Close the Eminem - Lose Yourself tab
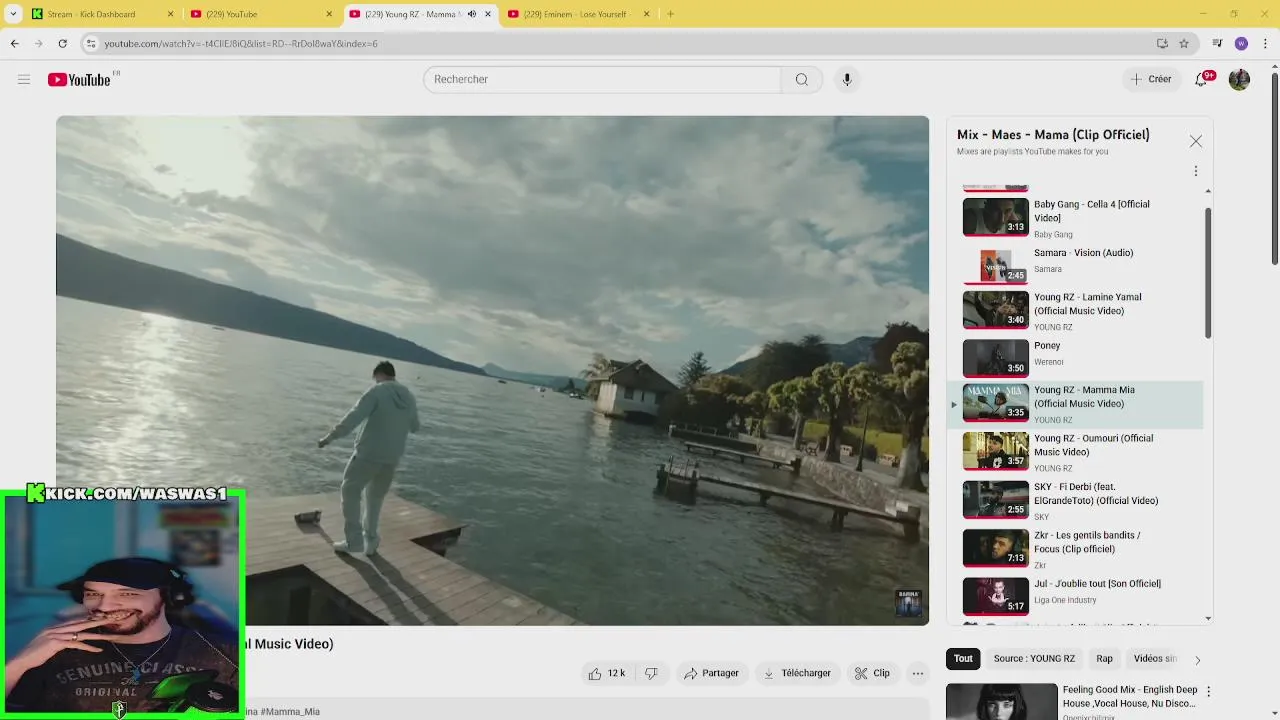The height and width of the screenshot is (720, 1280). (646, 14)
